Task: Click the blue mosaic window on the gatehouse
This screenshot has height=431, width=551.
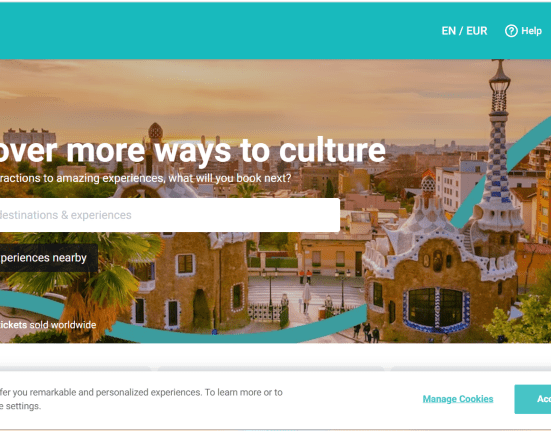Action: (x=436, y=309)
